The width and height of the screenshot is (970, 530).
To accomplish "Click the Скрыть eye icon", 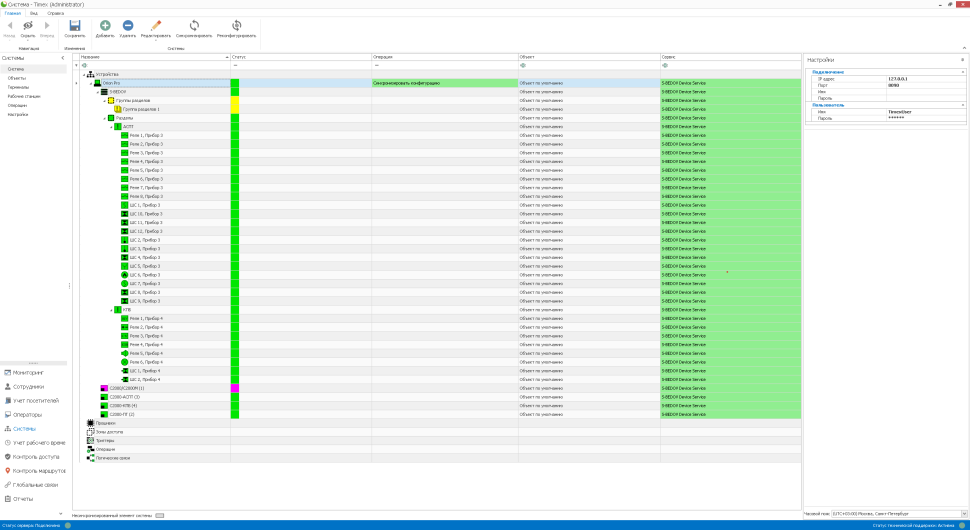I will [28, 25].
